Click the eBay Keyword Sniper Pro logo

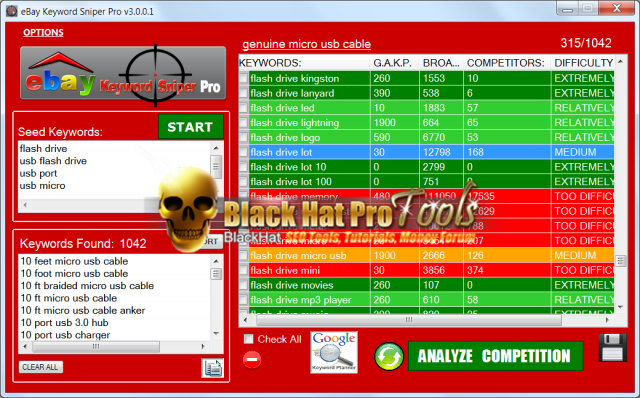click(123, 73)
